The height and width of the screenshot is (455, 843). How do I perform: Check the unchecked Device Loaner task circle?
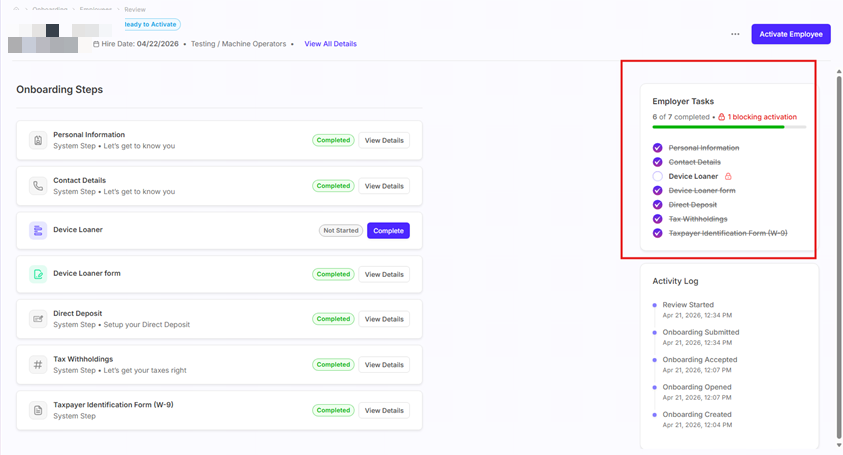[658, 176]
